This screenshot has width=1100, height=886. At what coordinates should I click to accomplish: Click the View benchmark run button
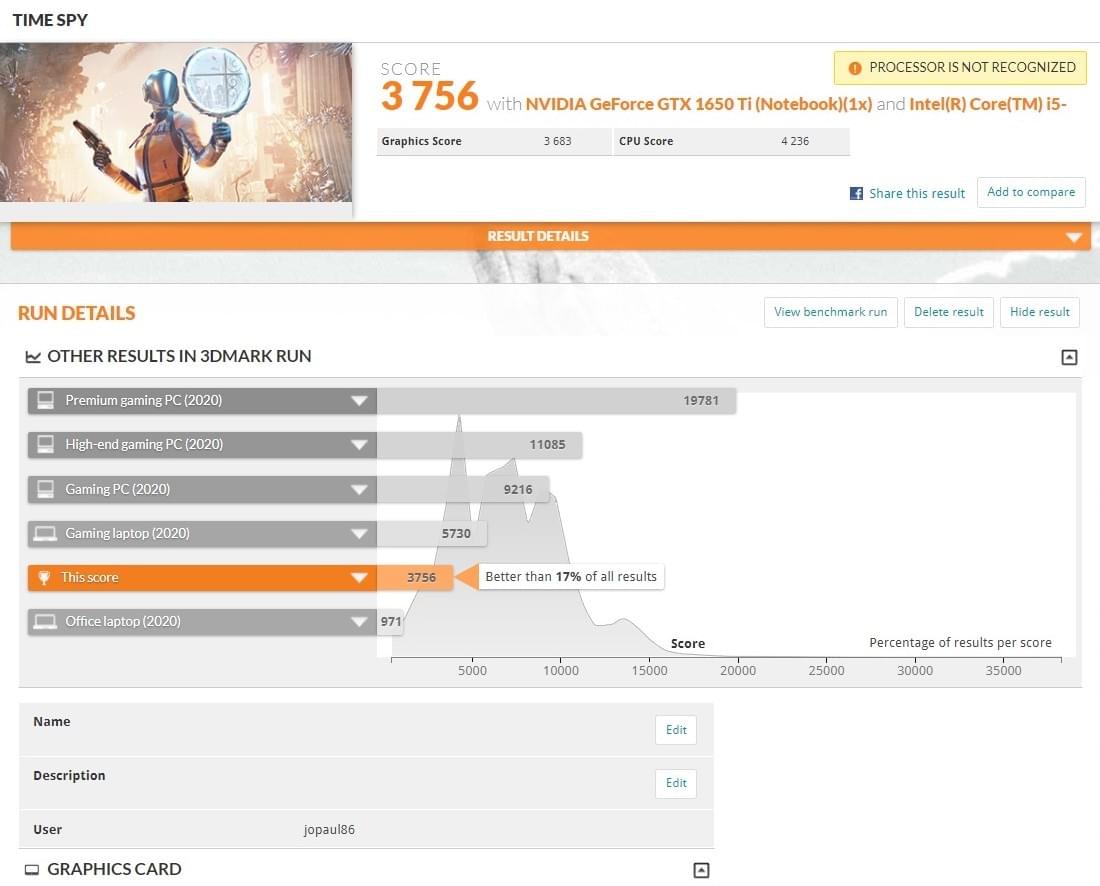coord(831,312)
